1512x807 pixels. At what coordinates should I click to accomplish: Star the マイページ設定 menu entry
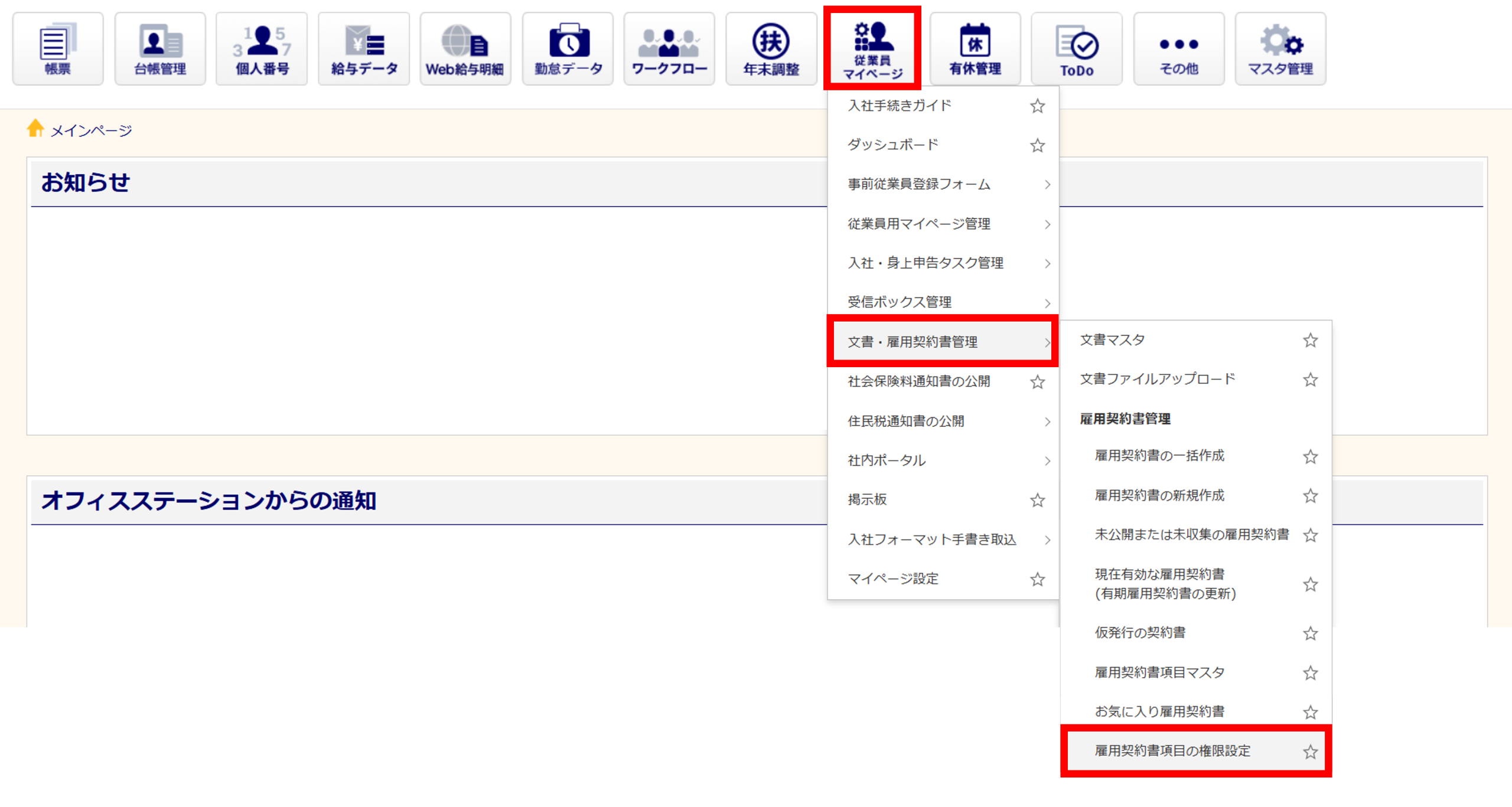pos(1038,579)
